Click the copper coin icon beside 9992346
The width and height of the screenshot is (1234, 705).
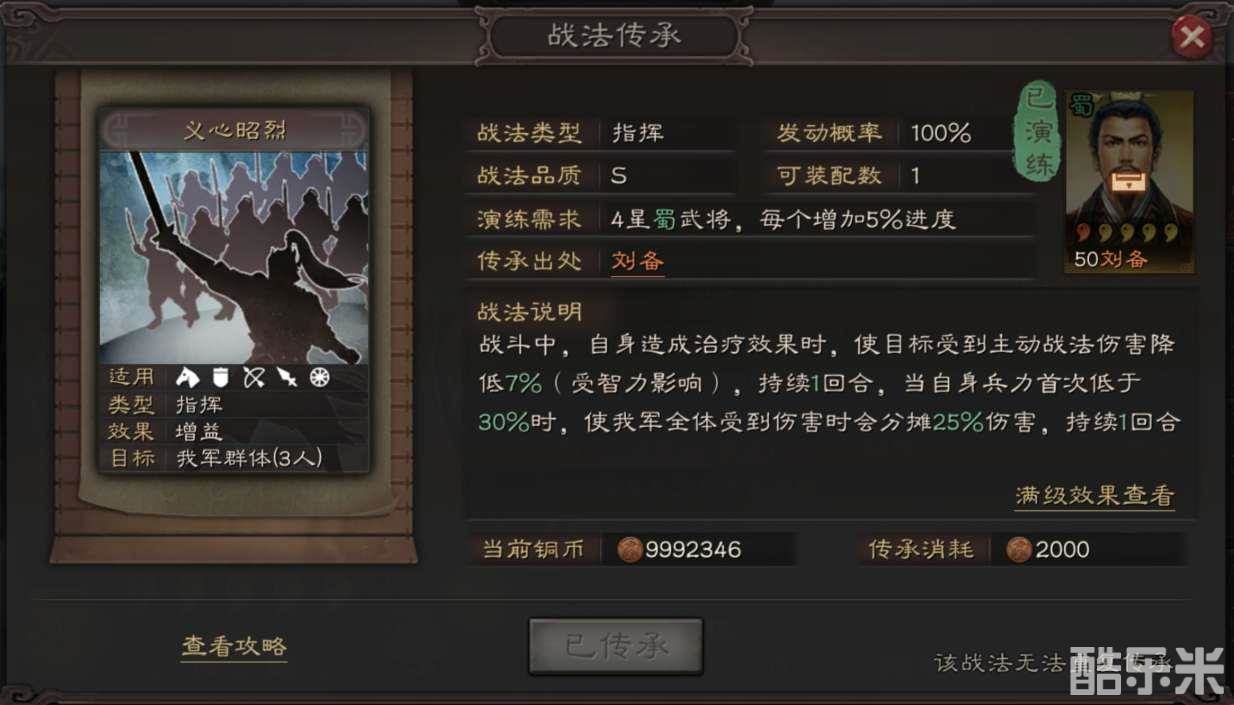point(630,549)
